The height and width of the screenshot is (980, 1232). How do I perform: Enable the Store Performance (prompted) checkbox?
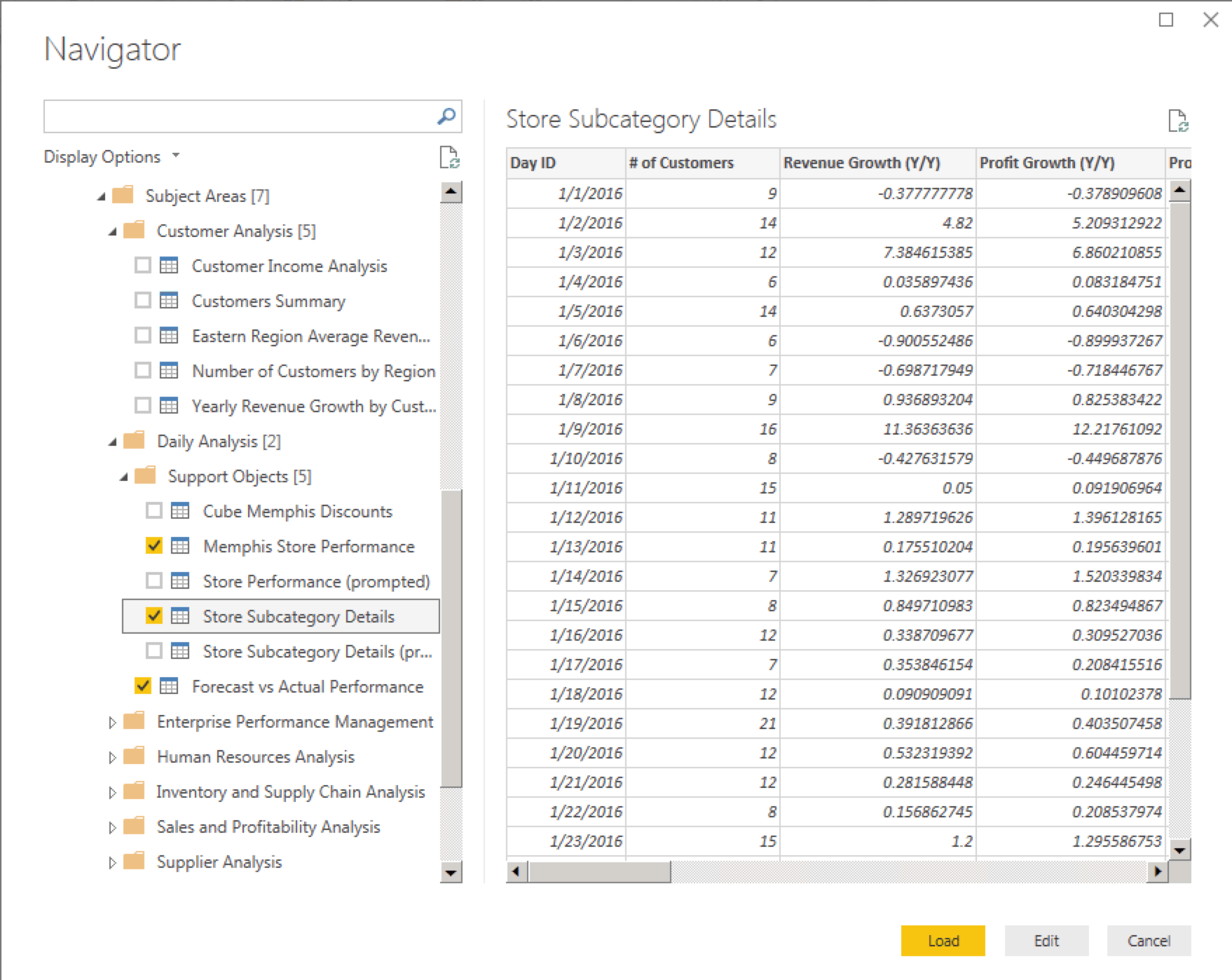(154, 581)
